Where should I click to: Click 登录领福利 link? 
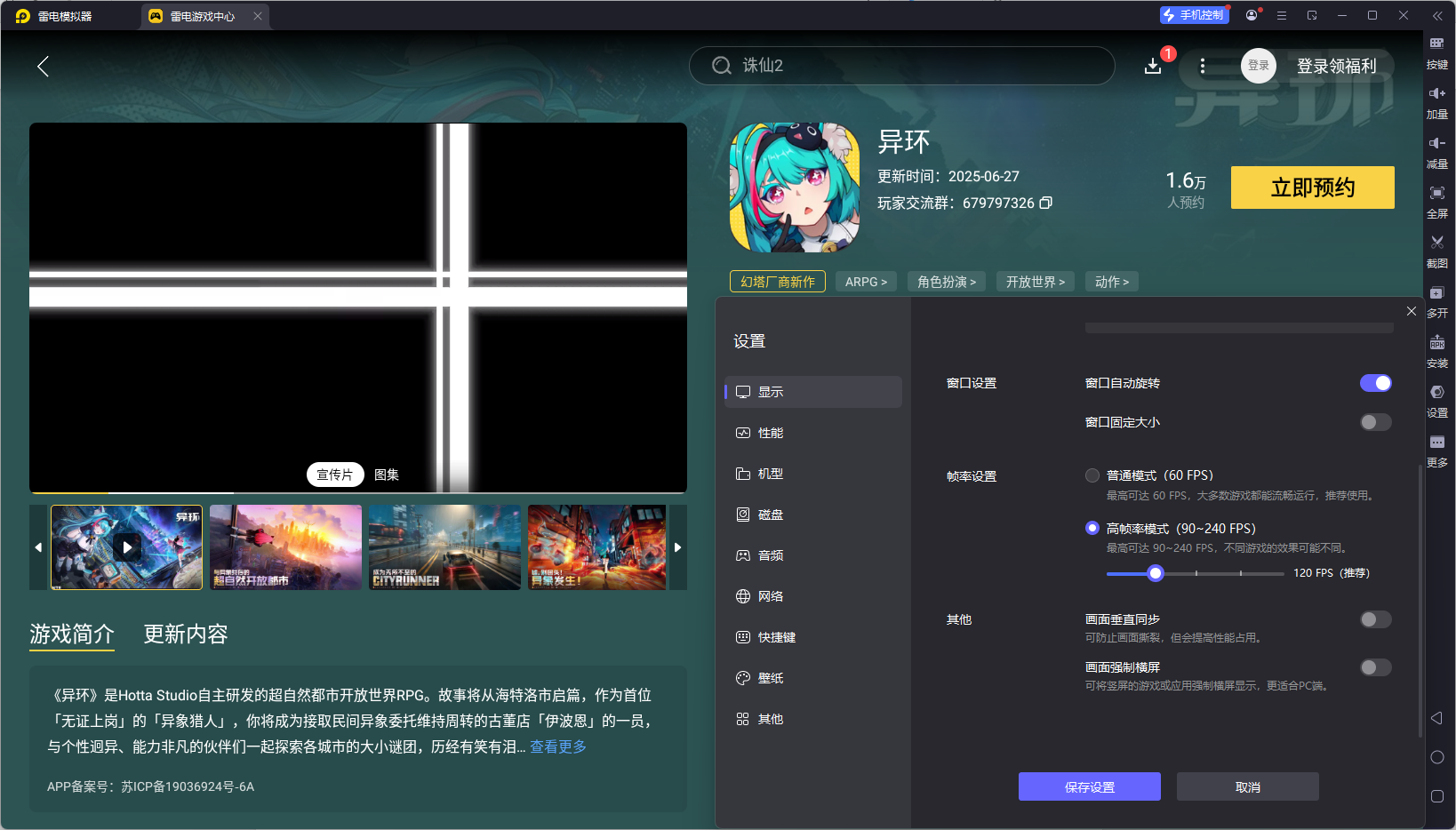tap(1337, 66)
